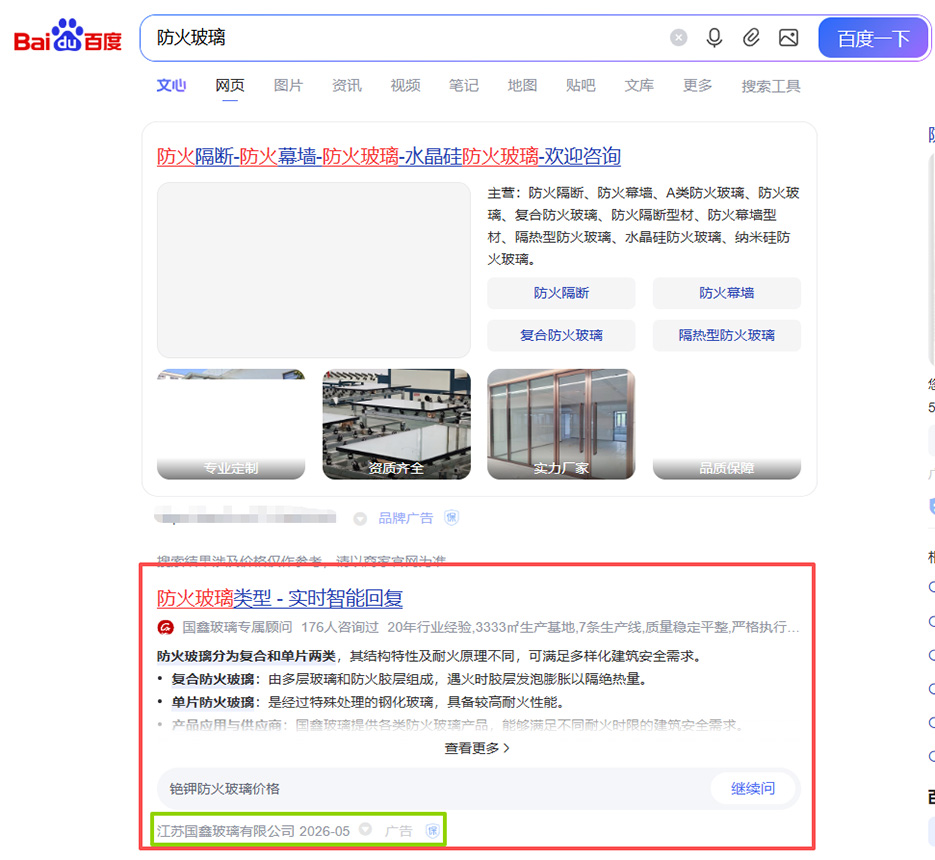
Task: Focus the search field containing 防火玻璃
Action: [405, 38]
